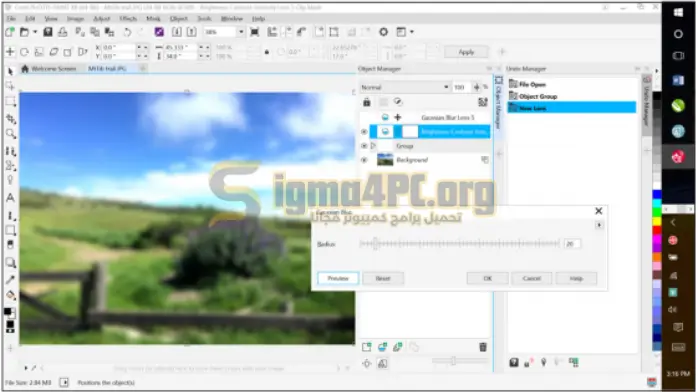This screenshot has height=392, width=698.
Task: Click the vertical Object Manager docker tab icon
Action: point(499,81)
